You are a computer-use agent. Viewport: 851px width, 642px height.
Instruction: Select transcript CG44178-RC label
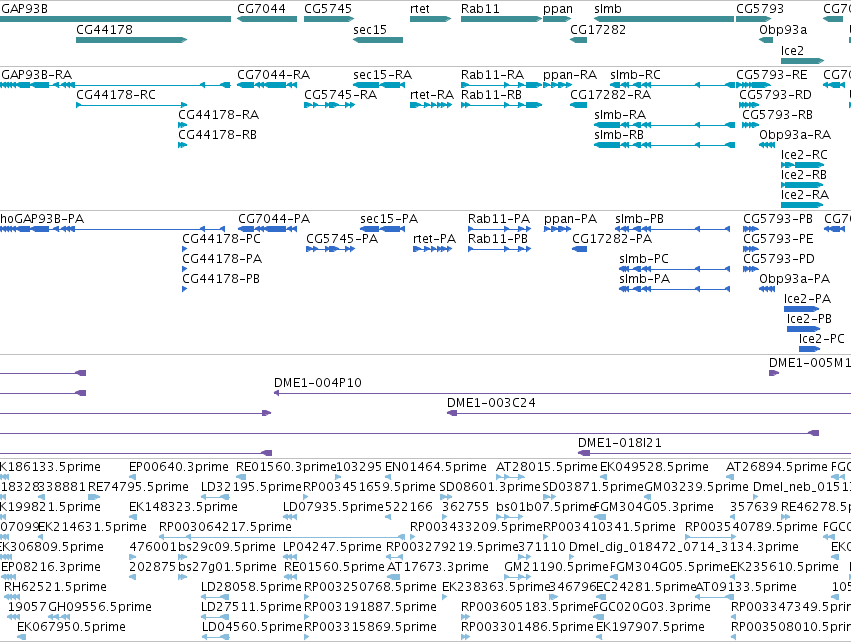[116, 94]
